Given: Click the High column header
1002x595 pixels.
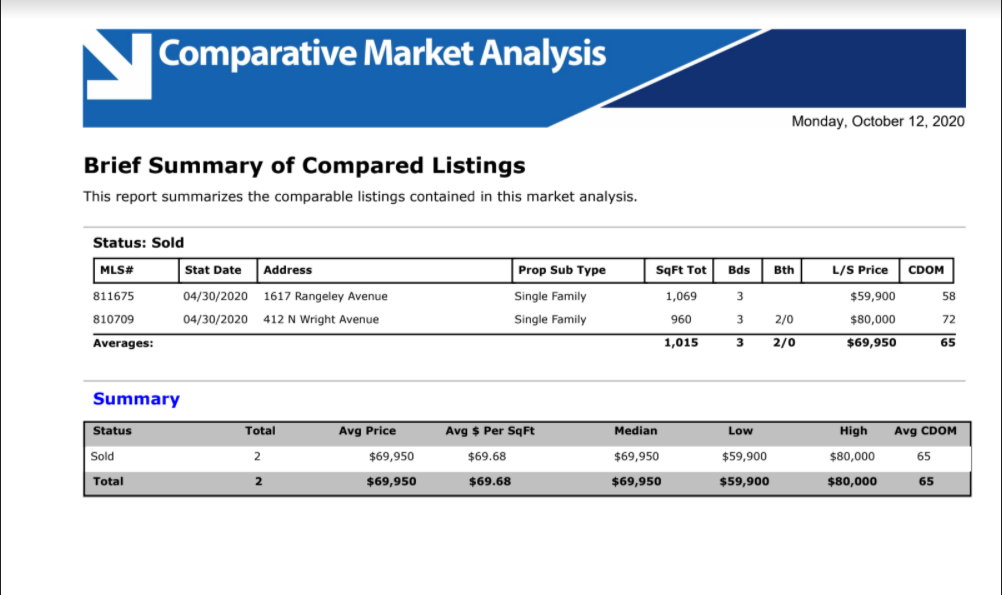Looking at the screenshot, I should [853, 431].
